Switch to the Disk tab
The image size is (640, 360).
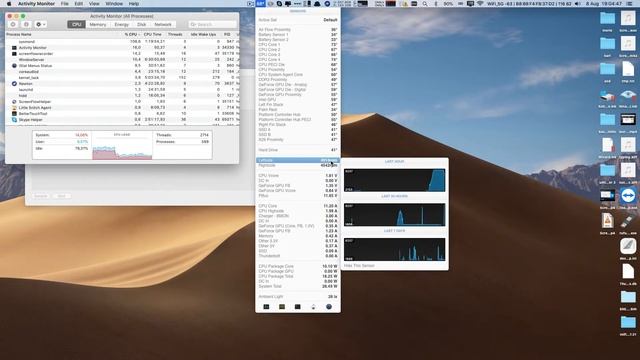[142, 24]
